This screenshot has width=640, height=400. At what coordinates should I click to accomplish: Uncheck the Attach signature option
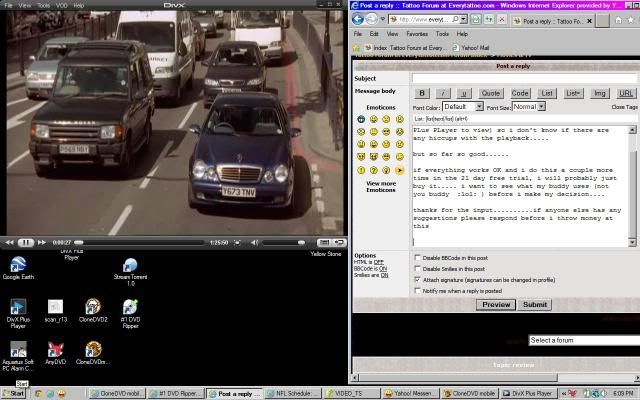(x=417, y=280)
